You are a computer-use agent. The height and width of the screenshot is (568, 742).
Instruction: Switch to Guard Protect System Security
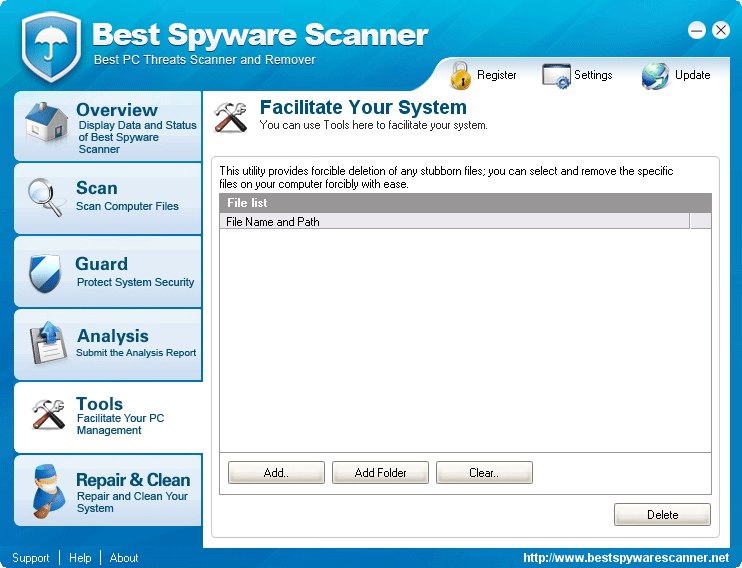tap(108, 272)
